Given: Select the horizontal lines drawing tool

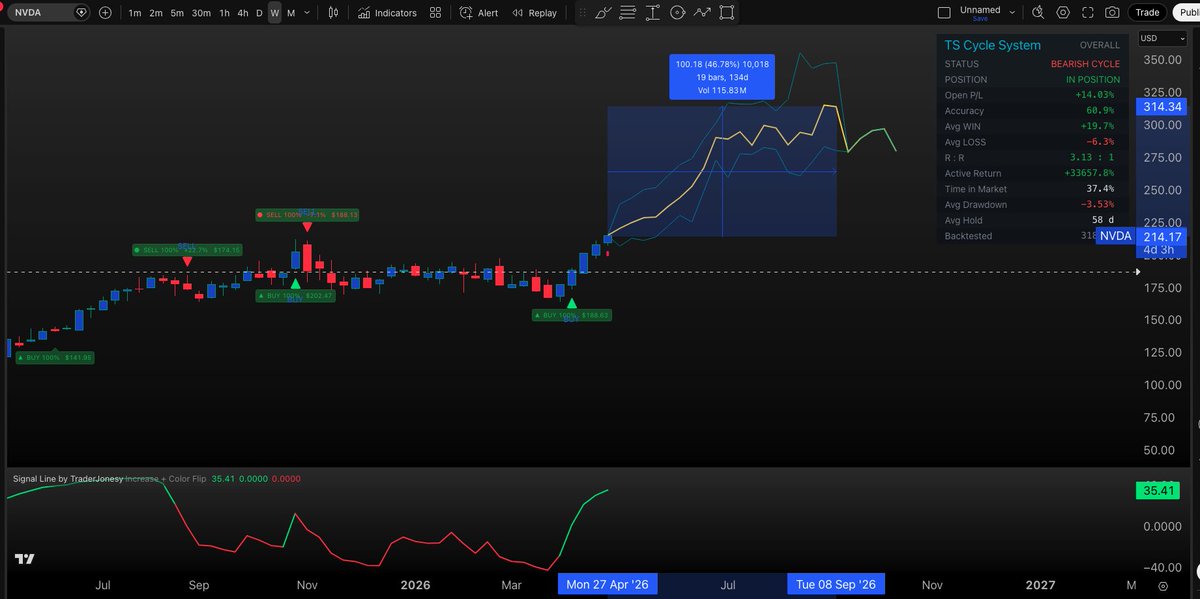Looking at the screenshot, I should coord(627,13).
